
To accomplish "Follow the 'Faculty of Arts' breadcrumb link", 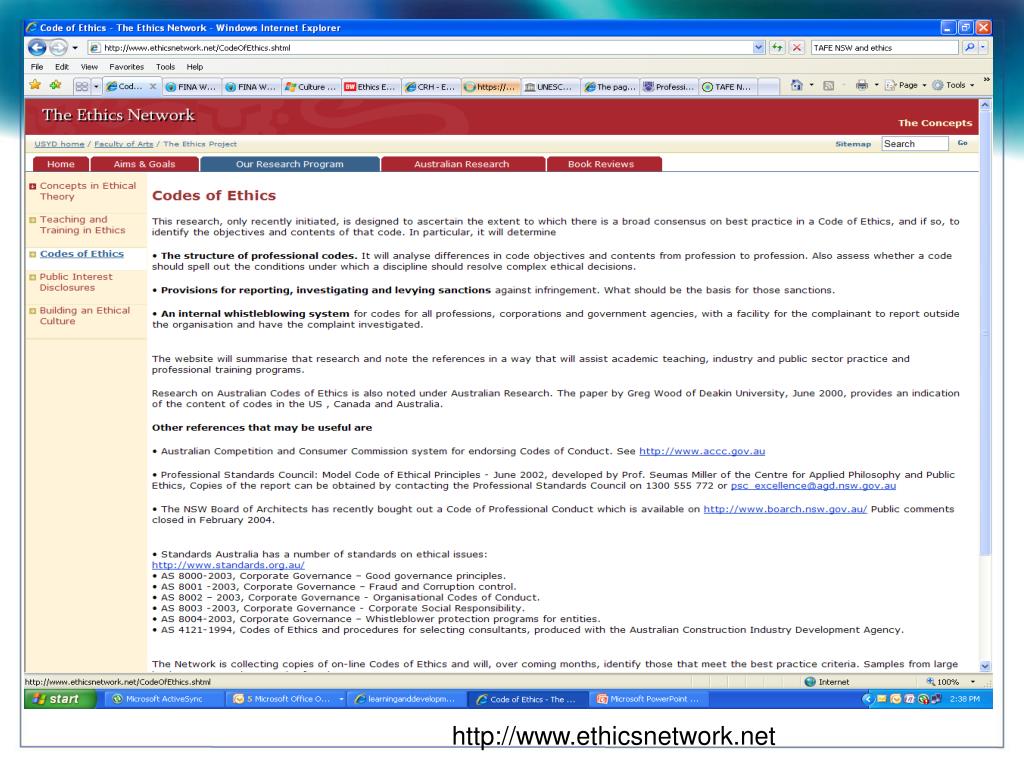I will coord(123,144).
